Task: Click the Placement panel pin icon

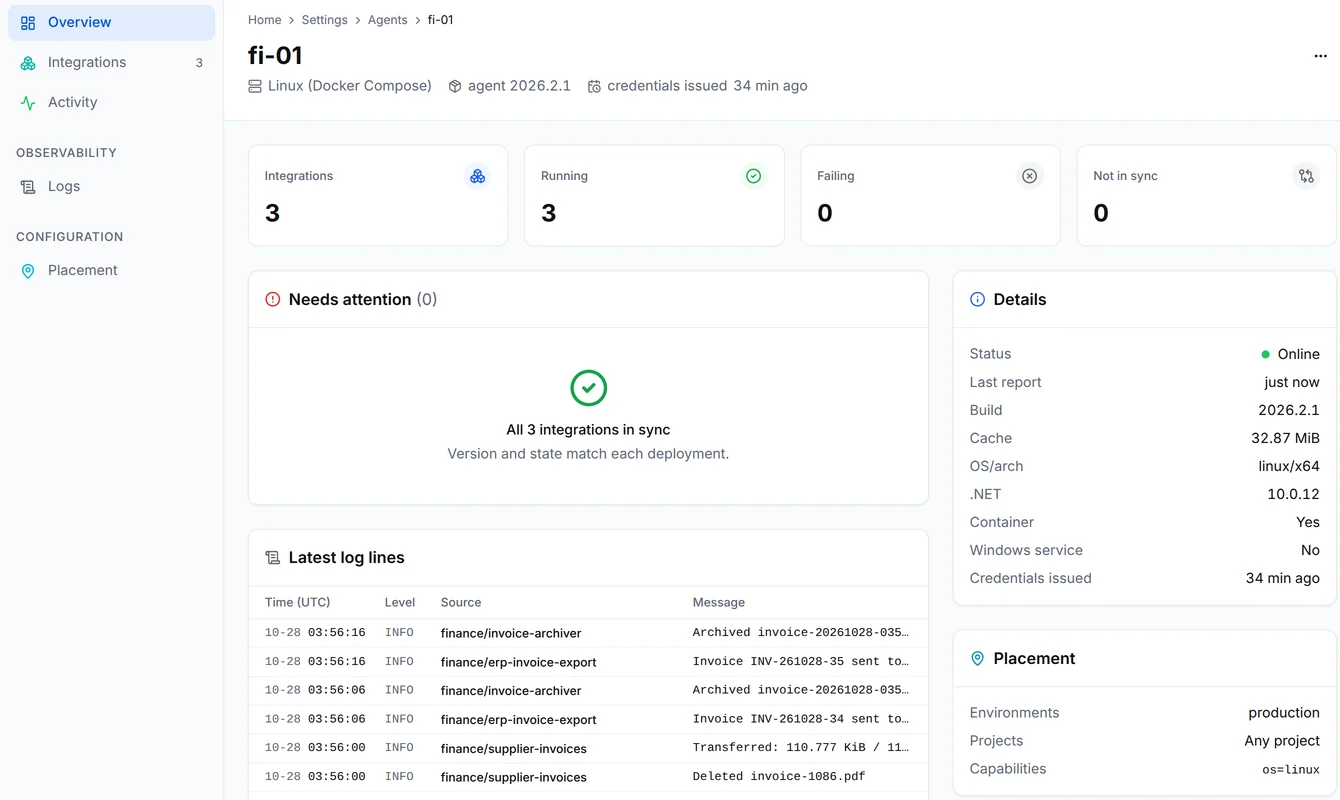Action: tap(977, 658)
